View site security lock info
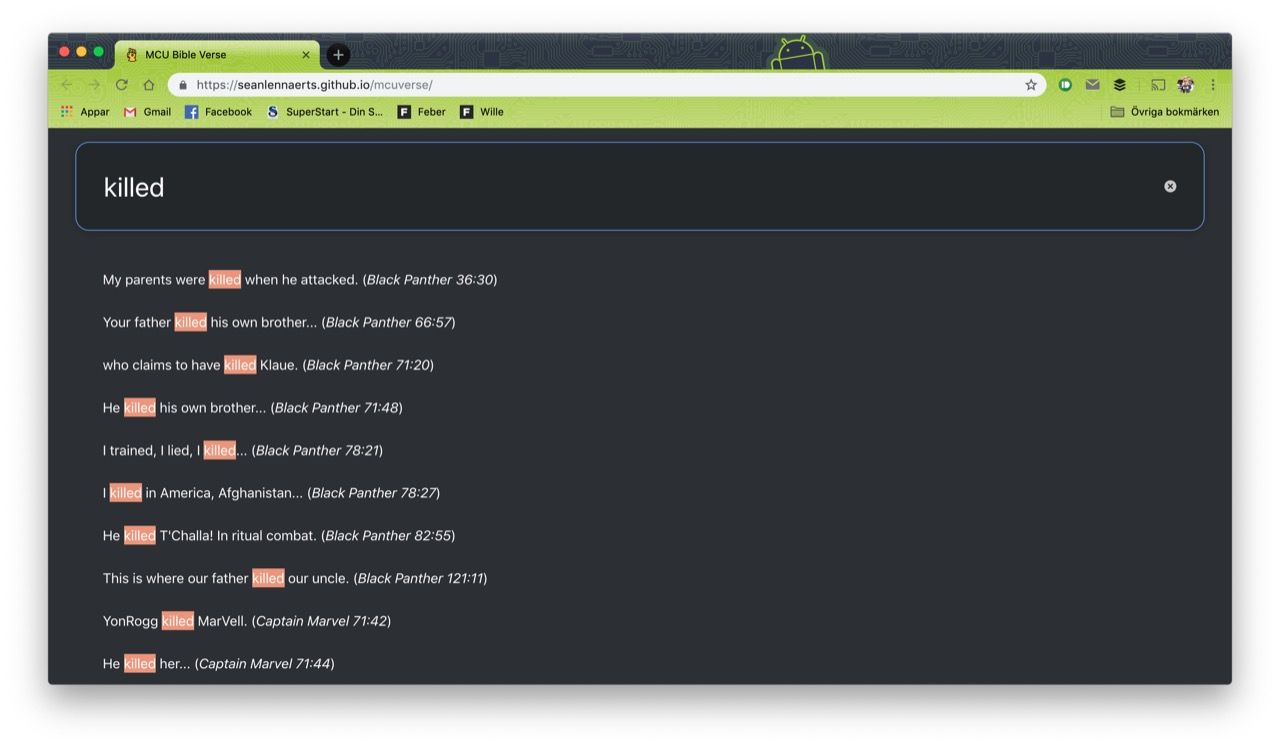Screen dimensions: 1280x748 click(x=182, y=85)
